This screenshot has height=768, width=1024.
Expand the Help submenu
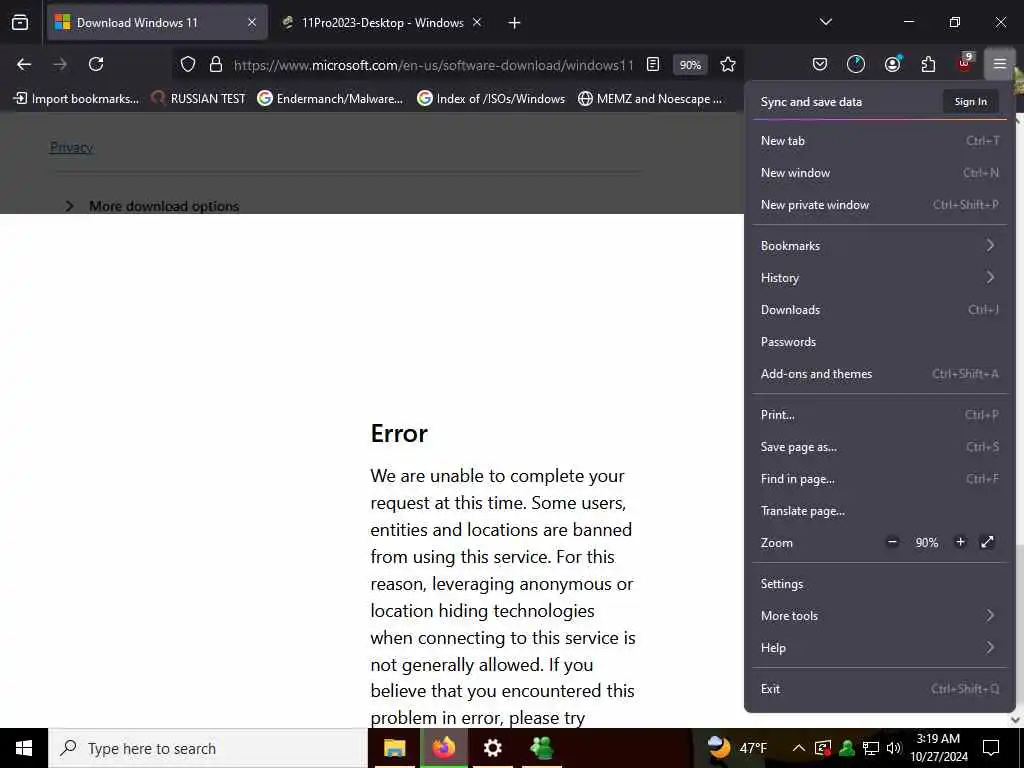[x=880, y=648]
